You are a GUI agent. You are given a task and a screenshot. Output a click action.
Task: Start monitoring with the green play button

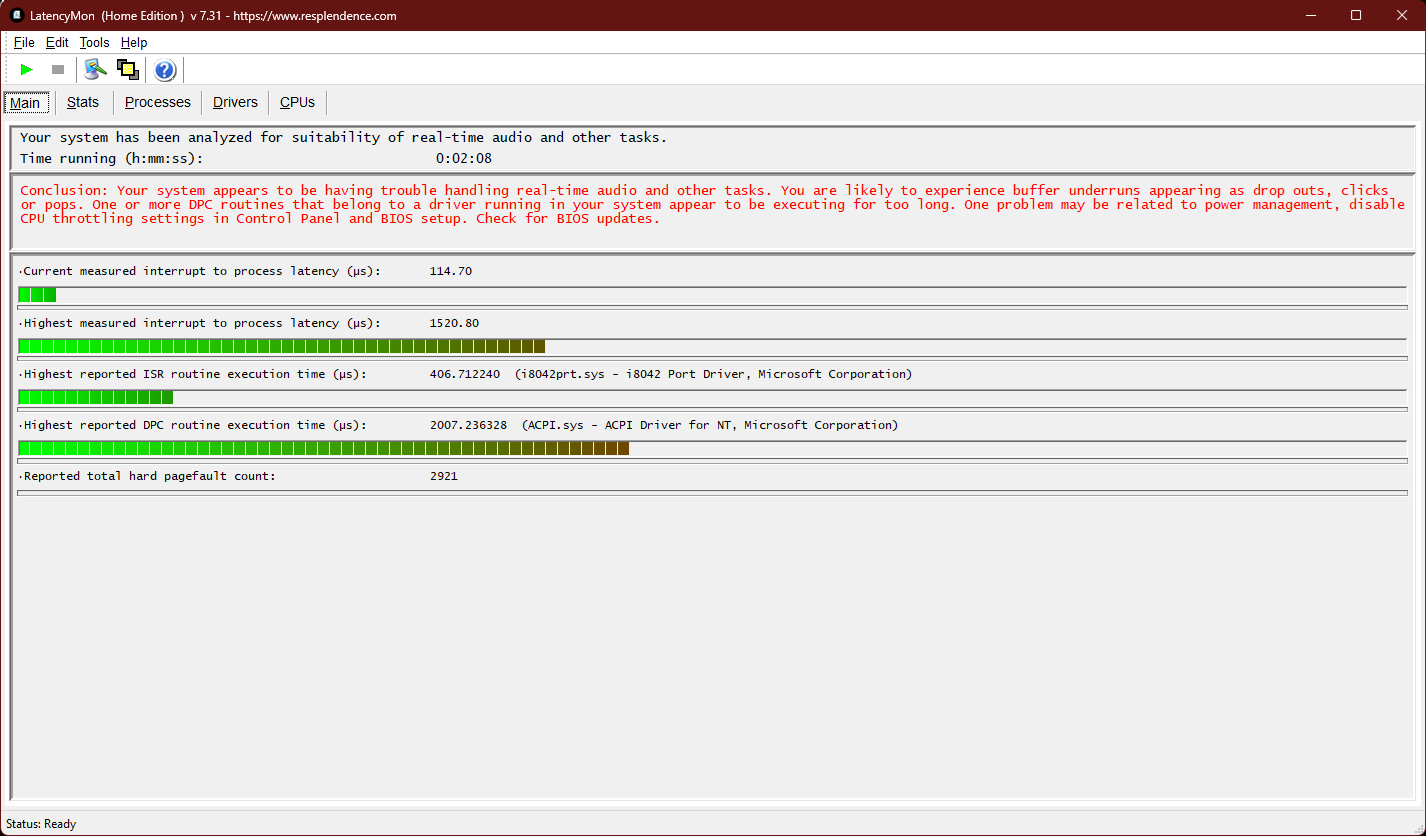coord(27,70)
